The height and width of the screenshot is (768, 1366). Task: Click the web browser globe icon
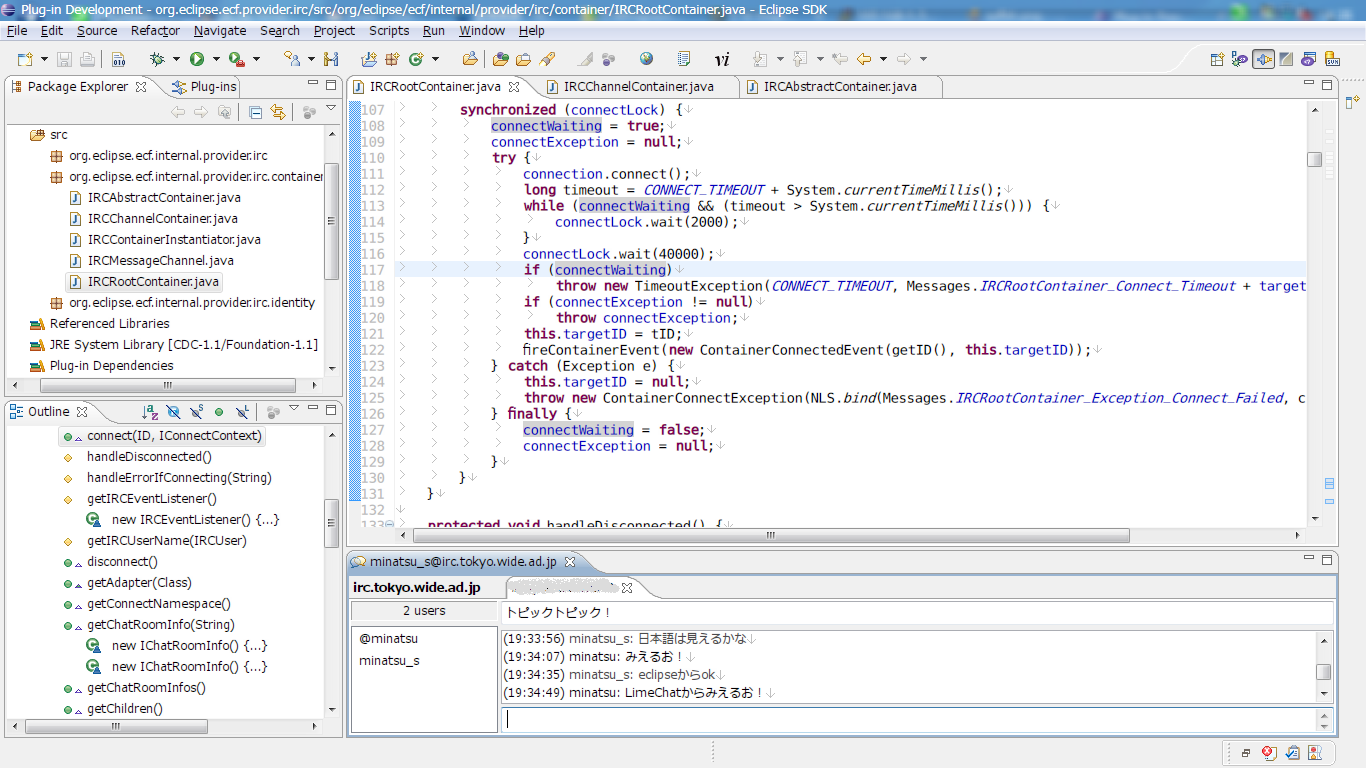[646, 59]
